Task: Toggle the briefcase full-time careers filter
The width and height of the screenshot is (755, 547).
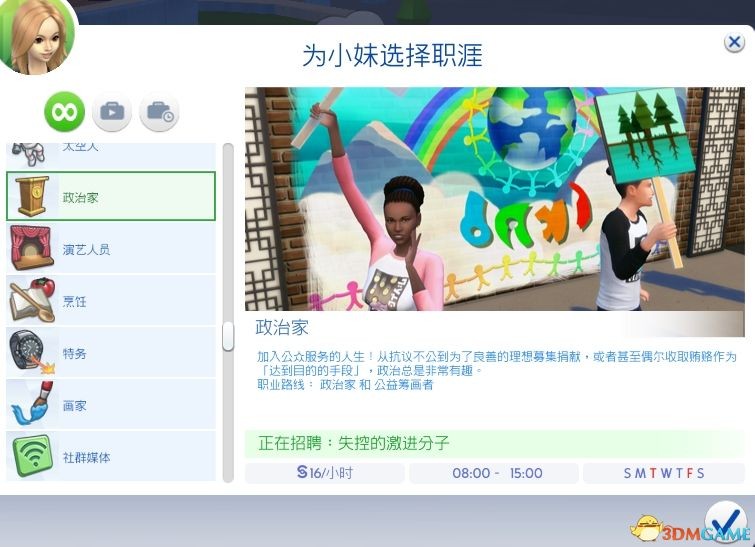Action: tap(112, 111)
